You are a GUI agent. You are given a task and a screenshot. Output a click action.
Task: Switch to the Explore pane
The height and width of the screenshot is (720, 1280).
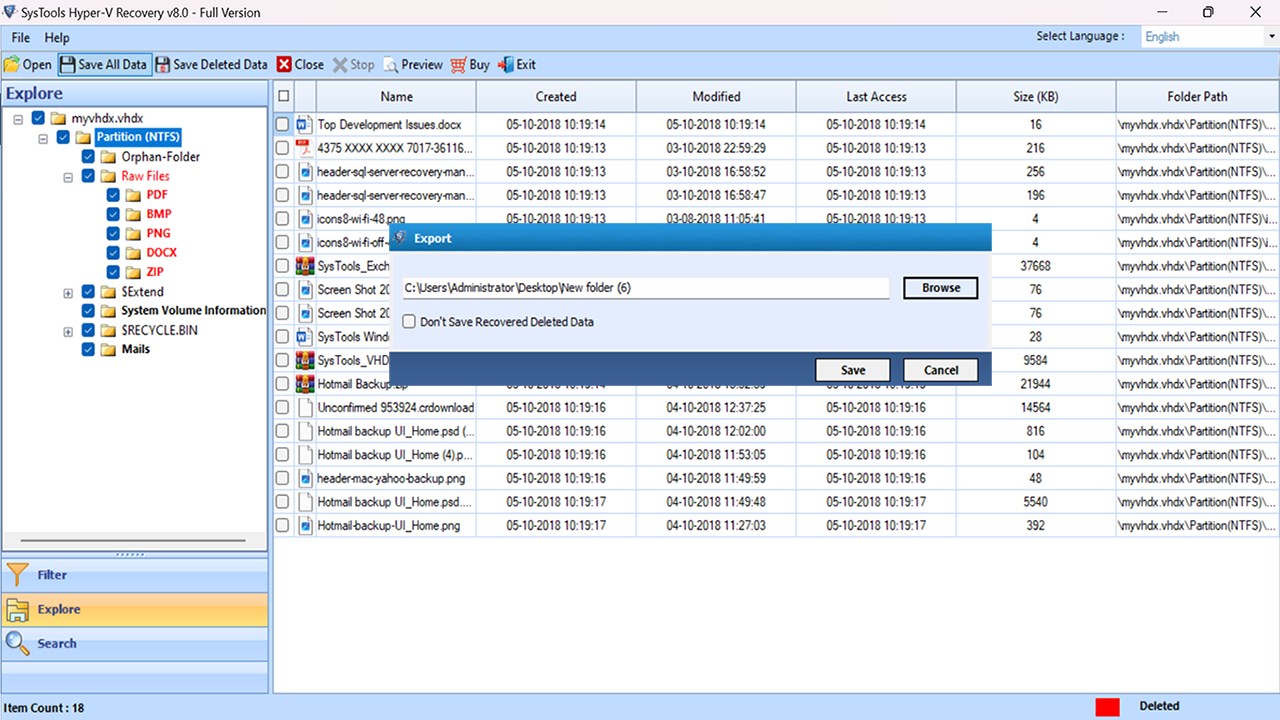(x=135, y=609)
